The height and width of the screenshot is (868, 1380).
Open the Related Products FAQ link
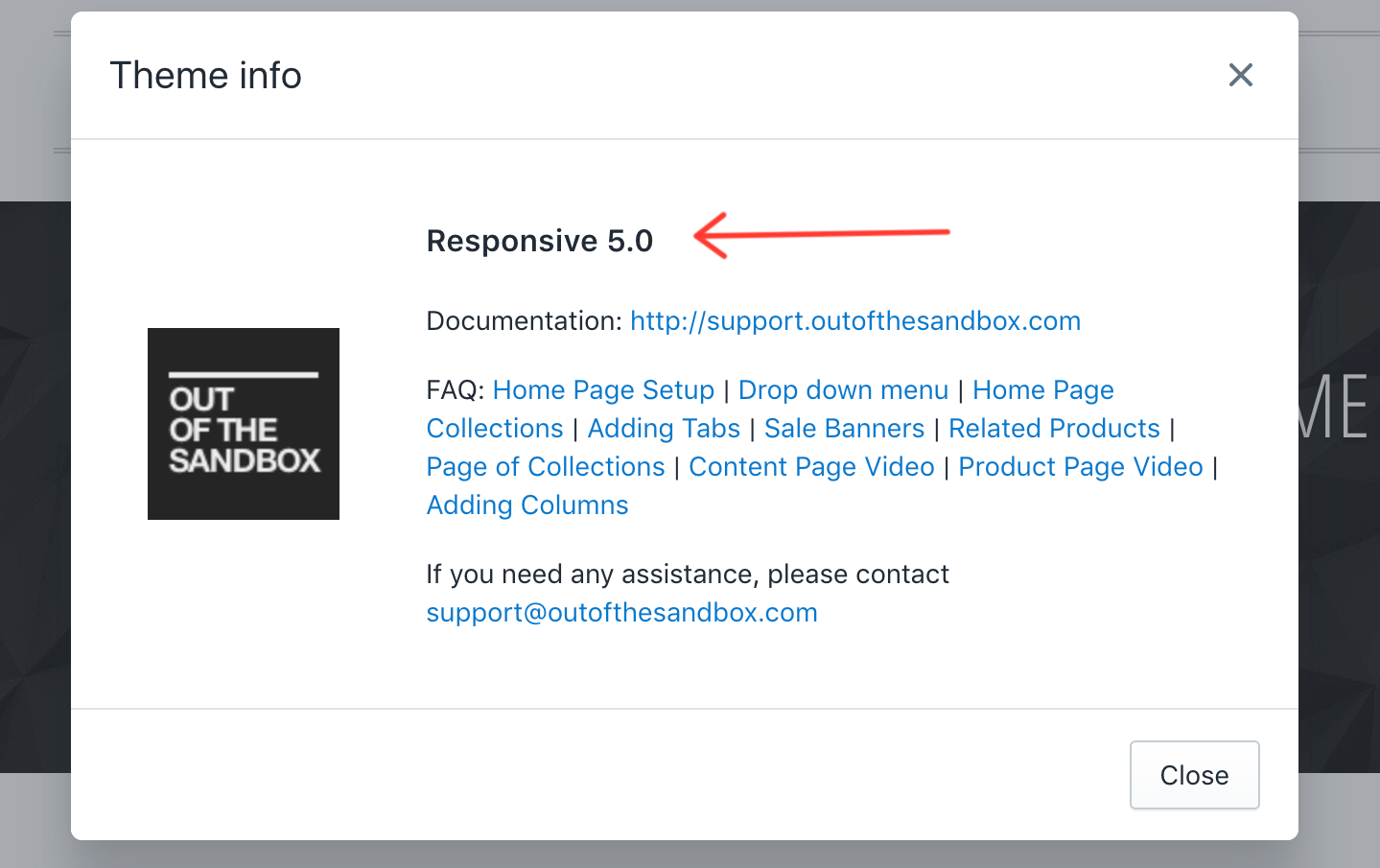tap(1054, 429)
